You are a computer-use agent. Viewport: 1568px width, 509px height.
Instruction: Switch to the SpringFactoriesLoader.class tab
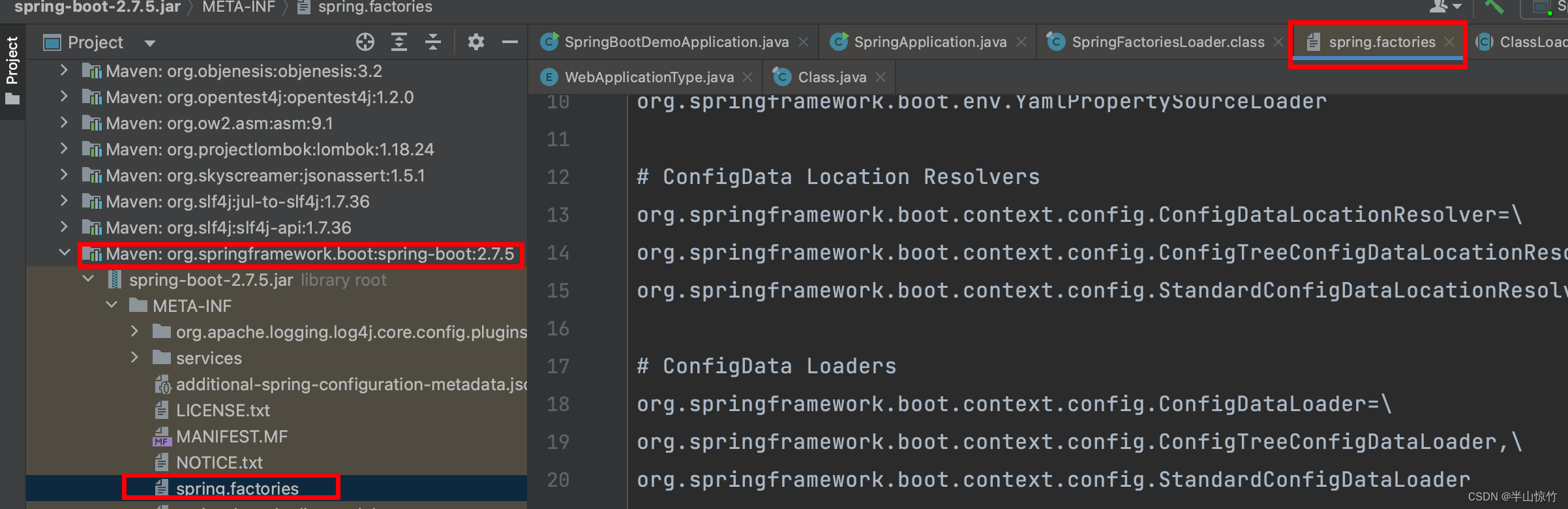[1168, 42]
